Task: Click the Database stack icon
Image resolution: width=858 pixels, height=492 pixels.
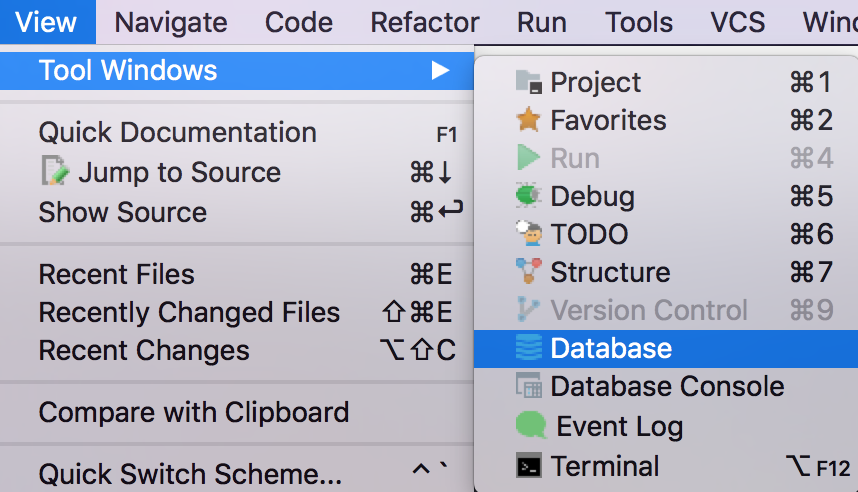Action: pos(529,348)
